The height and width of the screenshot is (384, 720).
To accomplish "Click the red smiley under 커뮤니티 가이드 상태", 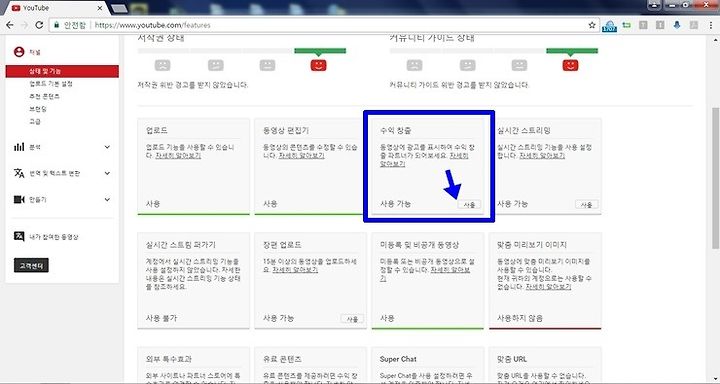I will [570, 65].
